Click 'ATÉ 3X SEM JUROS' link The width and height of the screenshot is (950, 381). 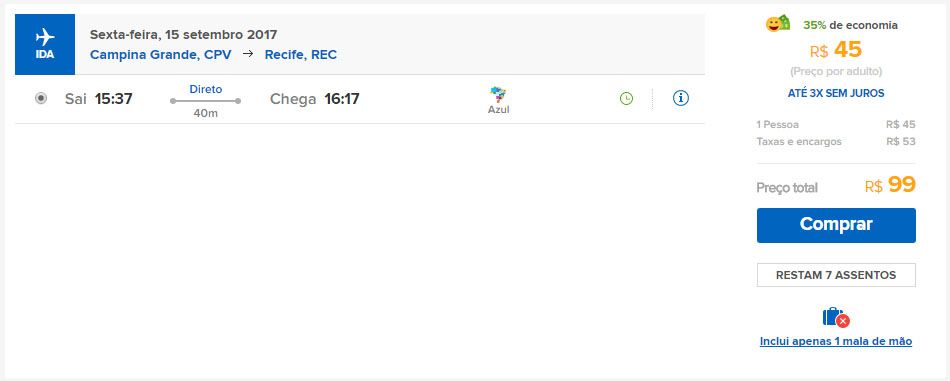[x=836, y=93]
